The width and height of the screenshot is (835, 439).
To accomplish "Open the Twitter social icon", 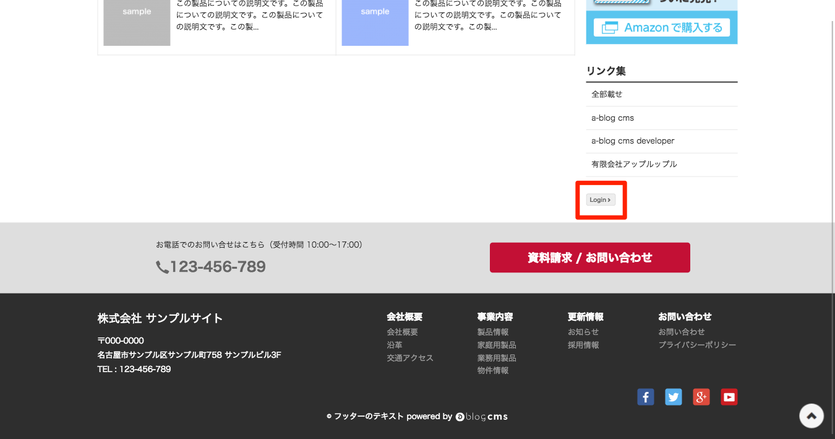I will [673, 397].
